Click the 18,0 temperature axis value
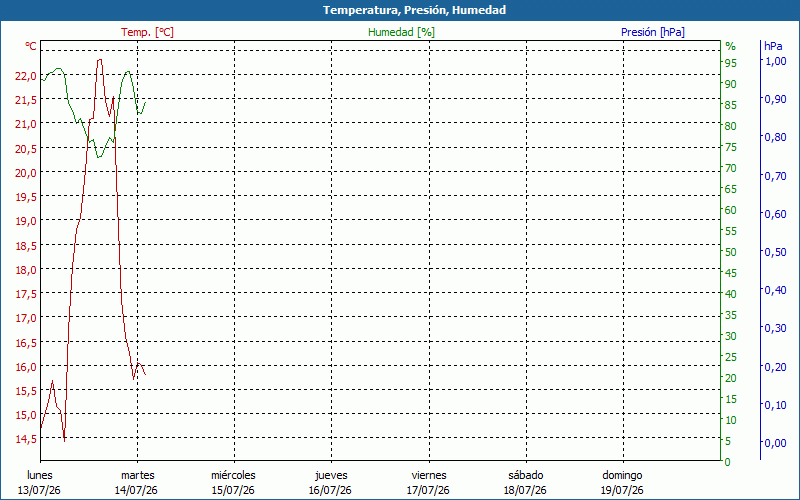The width and height of the screenshot is (800, 500). (26, 269)
